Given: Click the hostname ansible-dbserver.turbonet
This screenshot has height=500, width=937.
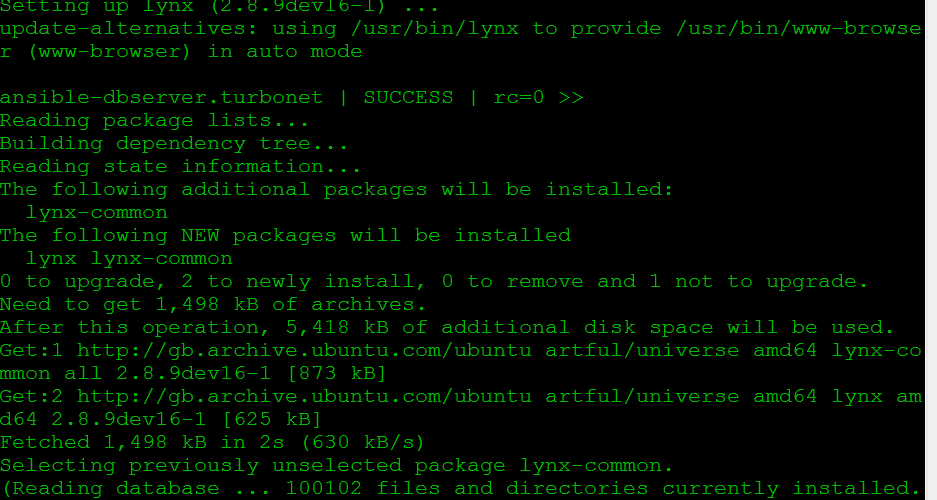Looking at the screenshot, I should tap(161, 97).
